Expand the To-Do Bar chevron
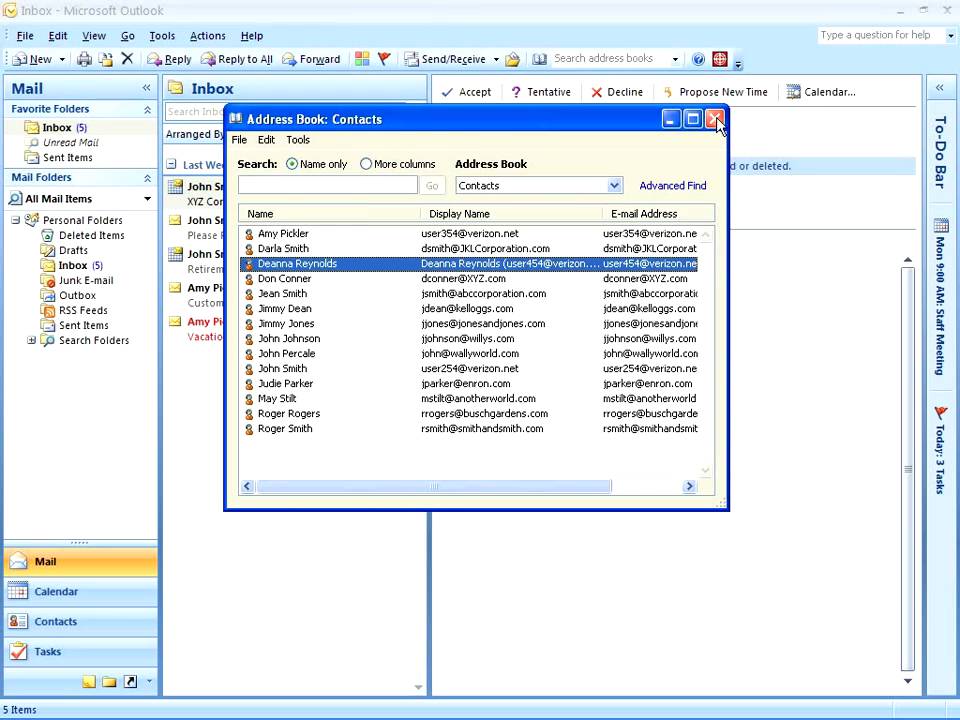 [x=940, y=88]
